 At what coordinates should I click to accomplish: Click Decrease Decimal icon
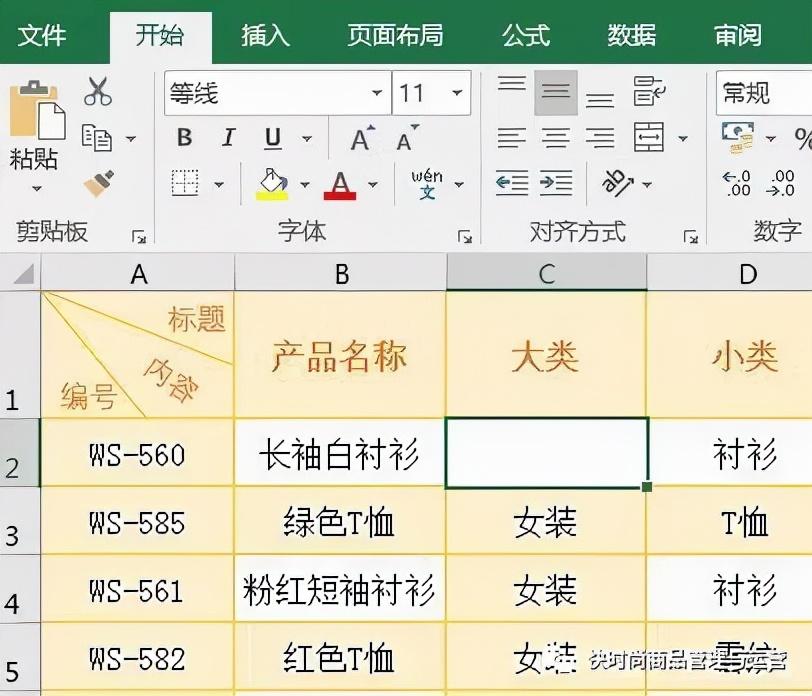click(x=781, y=183)
